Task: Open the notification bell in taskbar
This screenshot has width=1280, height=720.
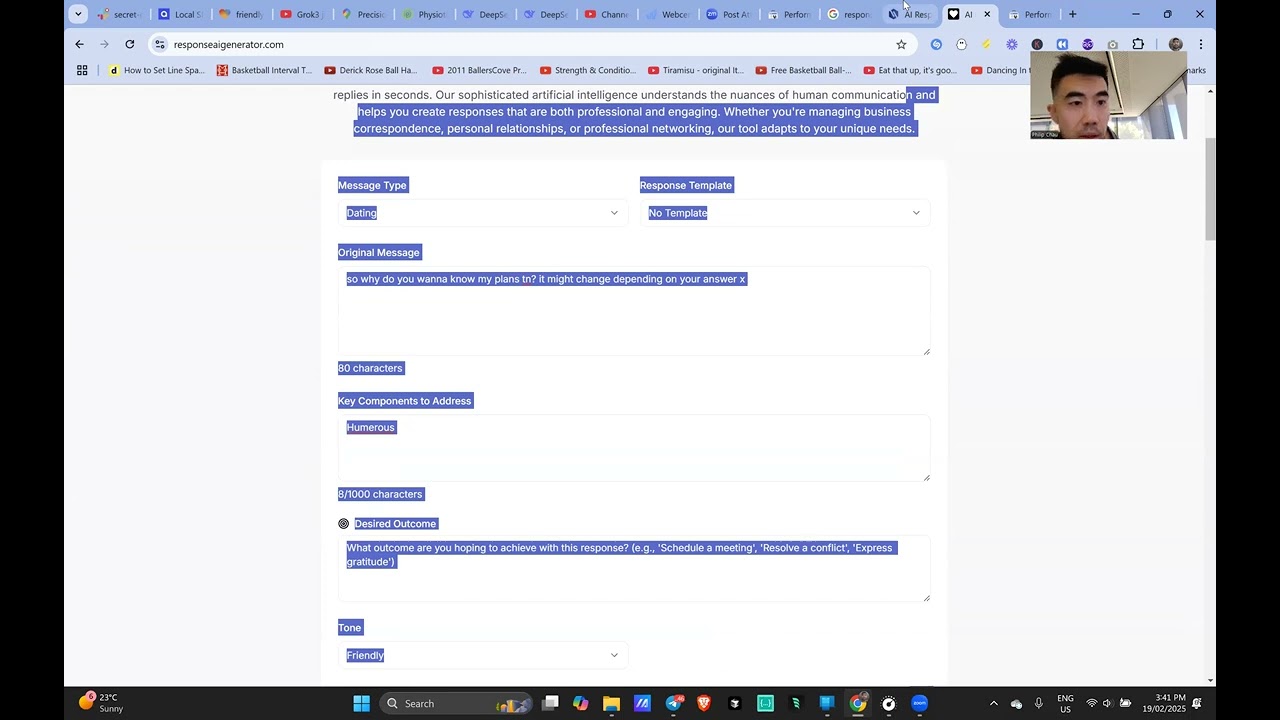Action: coord(1197,703)
